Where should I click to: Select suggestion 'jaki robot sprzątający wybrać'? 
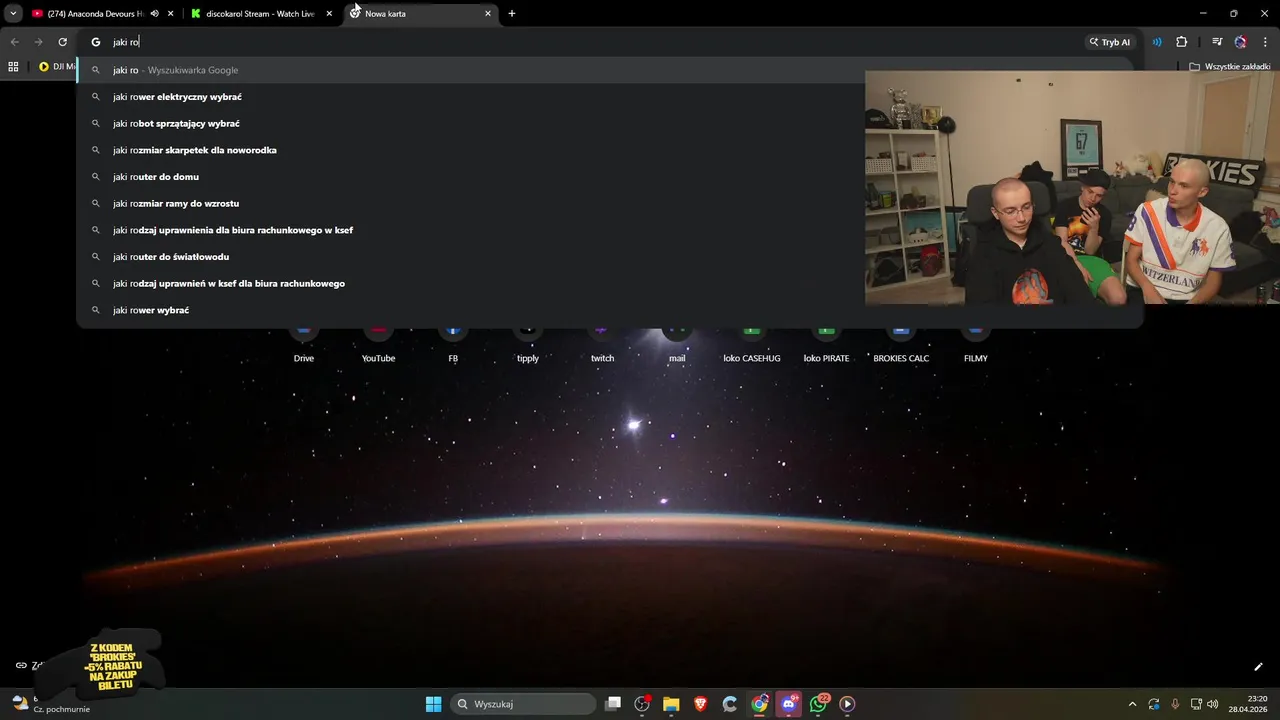(471, 123)
